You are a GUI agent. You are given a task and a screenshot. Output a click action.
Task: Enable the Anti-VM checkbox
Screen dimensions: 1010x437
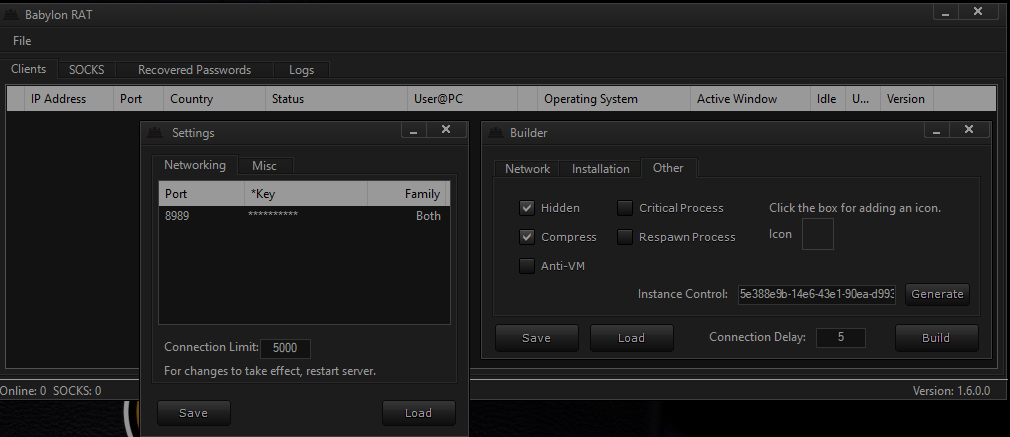[x=527, y=266]
